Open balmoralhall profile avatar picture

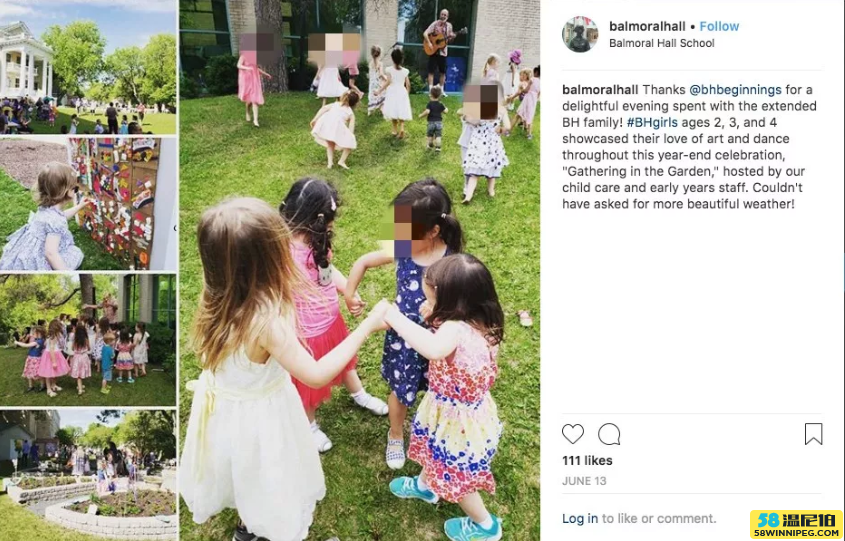click(580, 34)
